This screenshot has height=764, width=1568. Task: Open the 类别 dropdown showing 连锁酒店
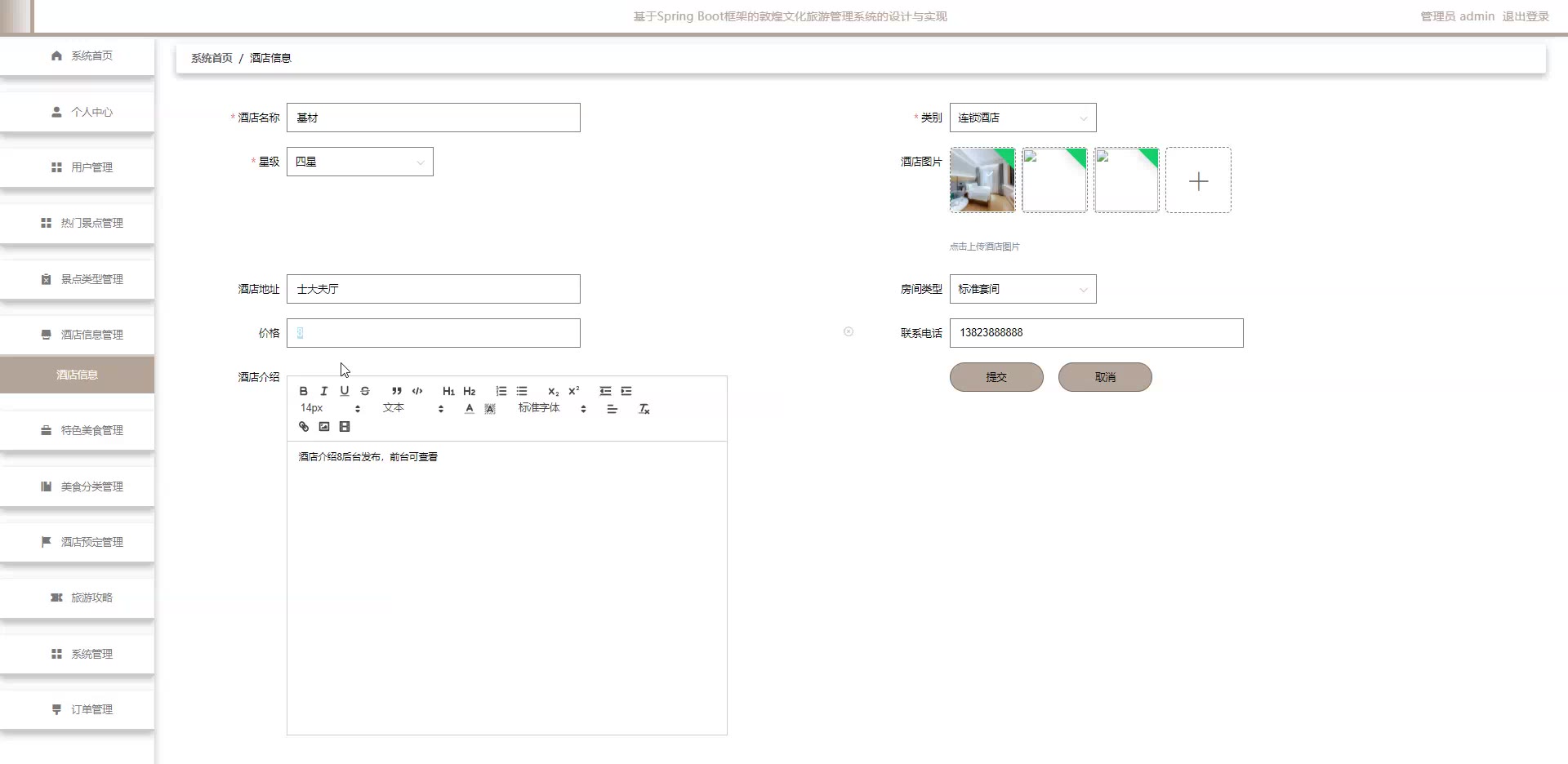[x=1022, y=118]
